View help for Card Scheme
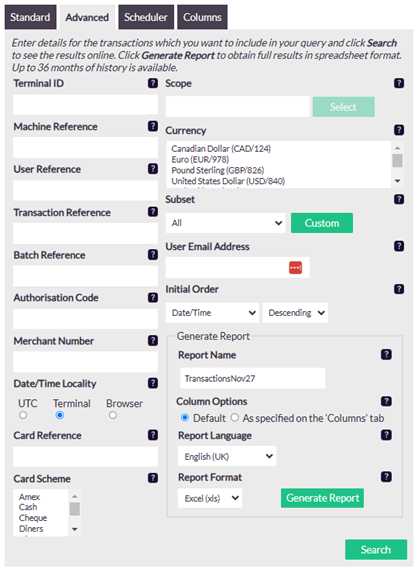 pyautogui.click(x=153, y=478)
